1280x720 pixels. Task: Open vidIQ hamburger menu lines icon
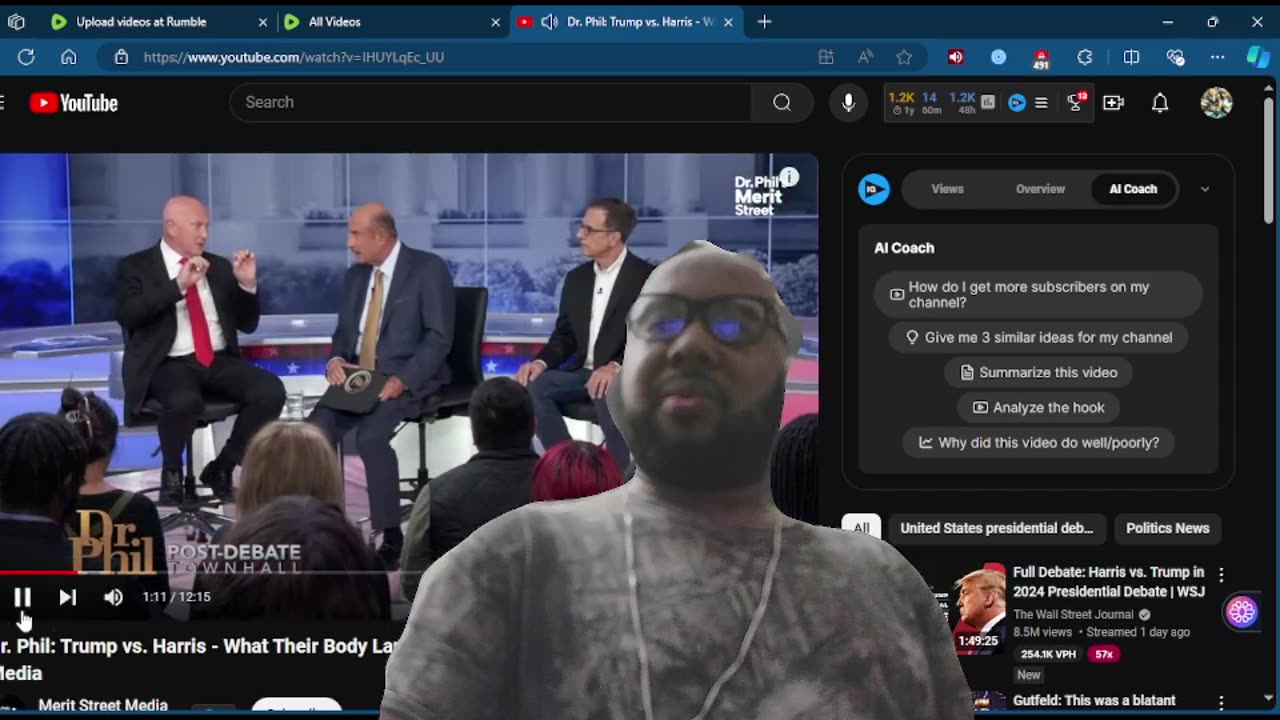pos(1041,102)
